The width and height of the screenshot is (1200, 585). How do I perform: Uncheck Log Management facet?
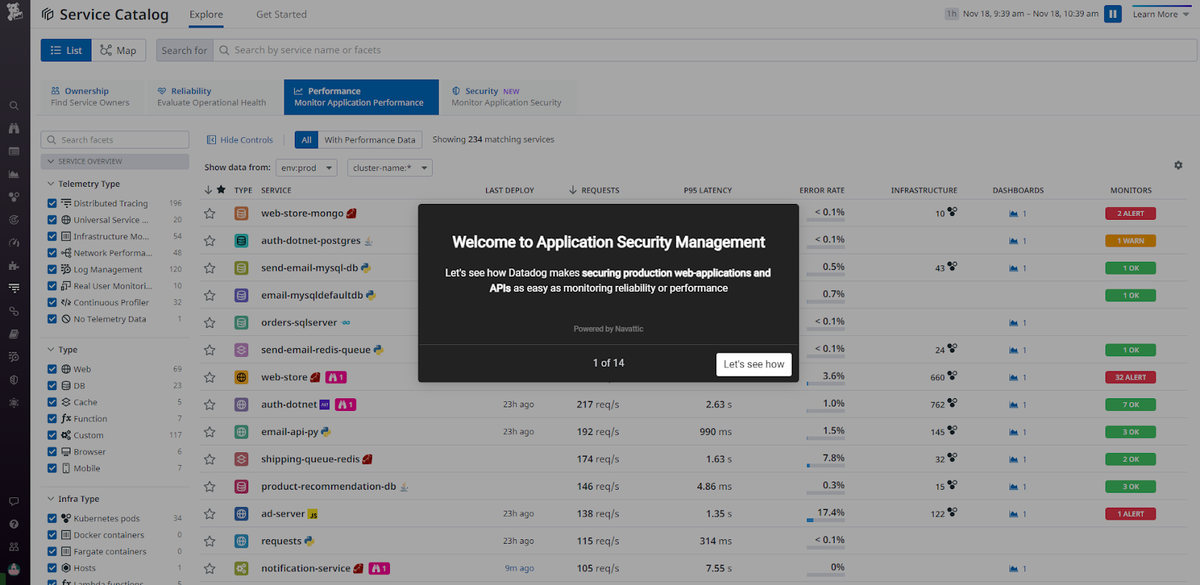point(52,270)
